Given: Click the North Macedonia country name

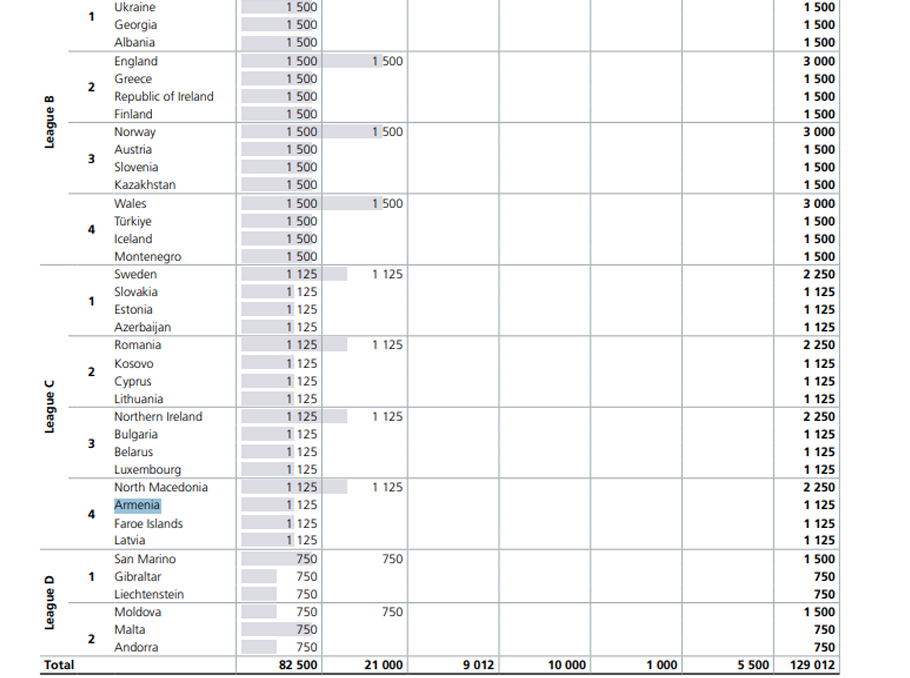Looking at the screenshot, I should 161,487.
